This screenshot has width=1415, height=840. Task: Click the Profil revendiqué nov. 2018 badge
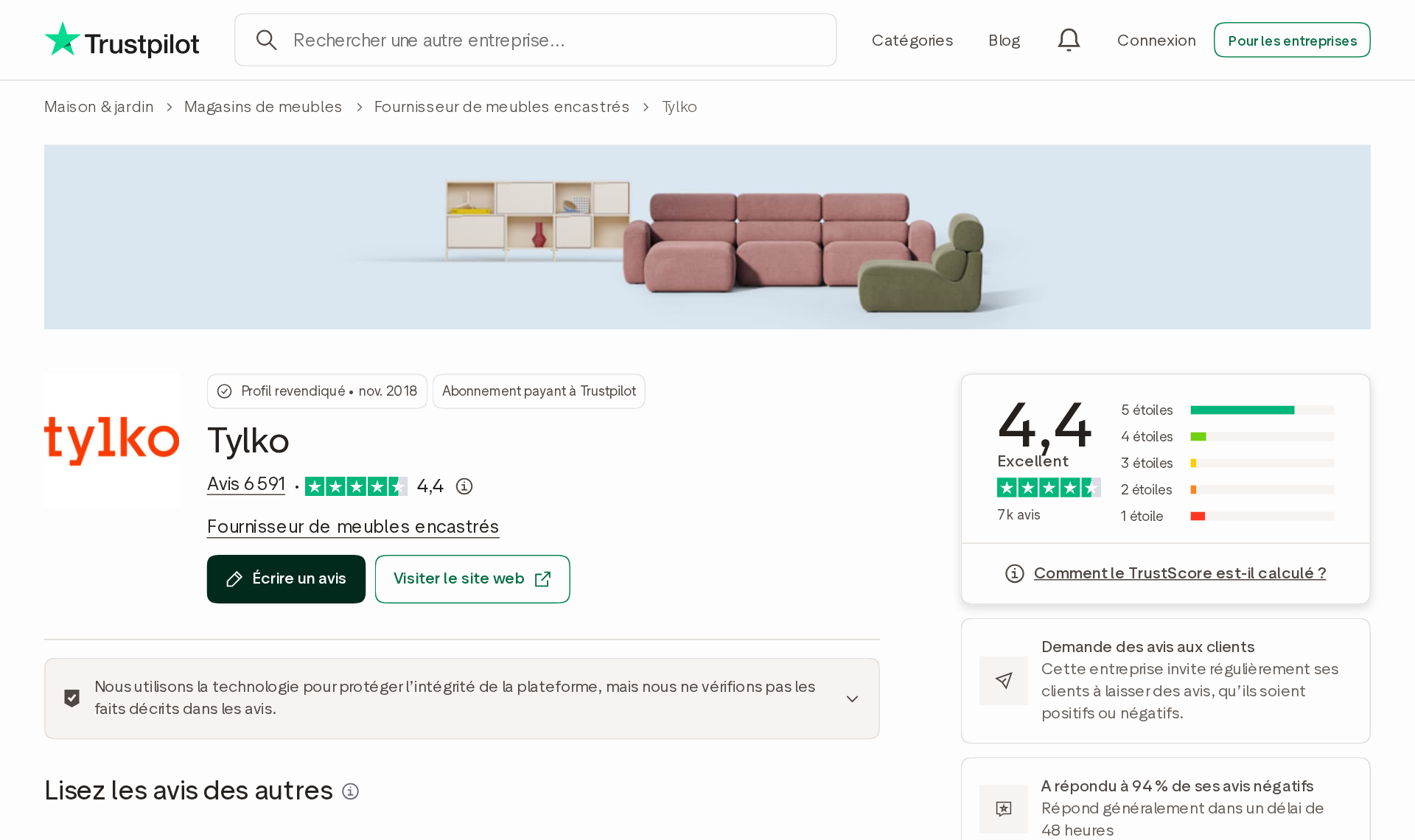click(x=317, y=391)
